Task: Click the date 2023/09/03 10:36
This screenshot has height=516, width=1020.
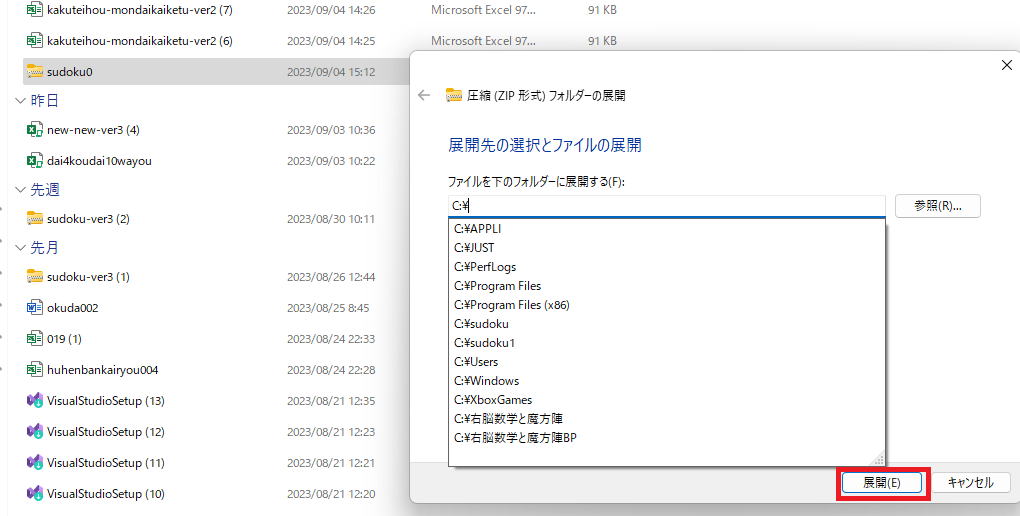Action: [331, 129]
